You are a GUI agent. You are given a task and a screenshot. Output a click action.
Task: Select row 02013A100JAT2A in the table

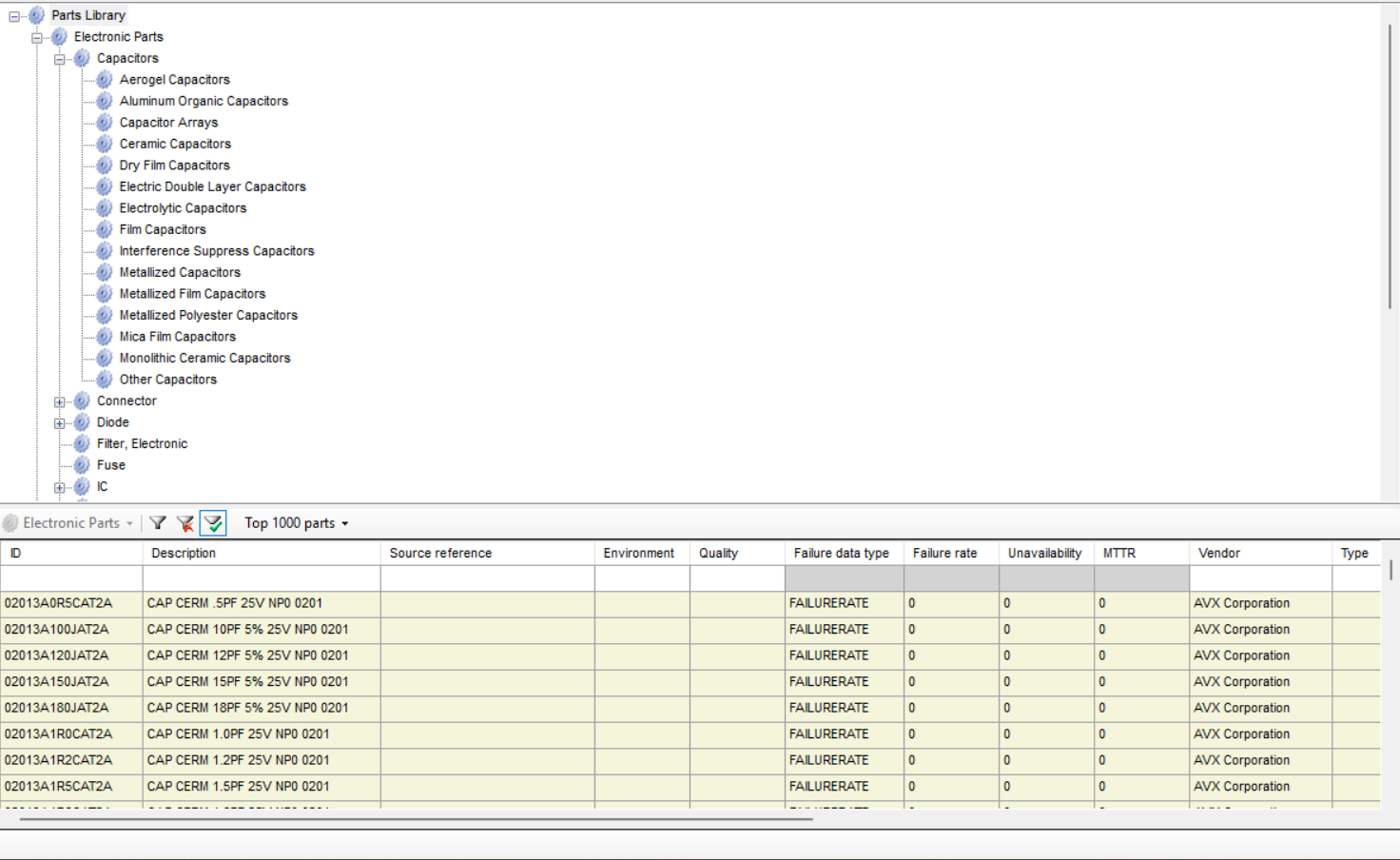point(690,630)
